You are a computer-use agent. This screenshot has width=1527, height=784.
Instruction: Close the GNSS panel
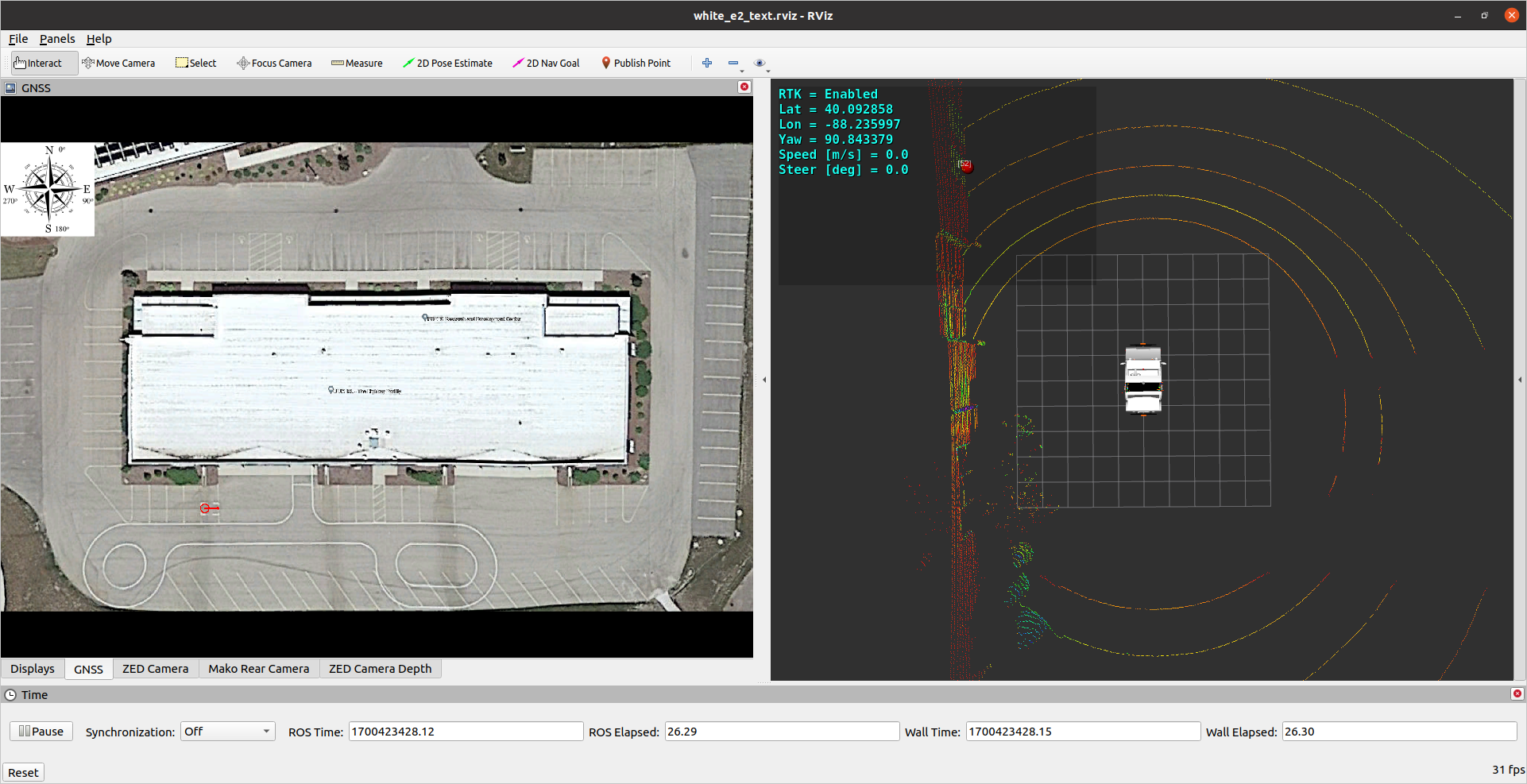pyautogui.click(x=744, y=87)
